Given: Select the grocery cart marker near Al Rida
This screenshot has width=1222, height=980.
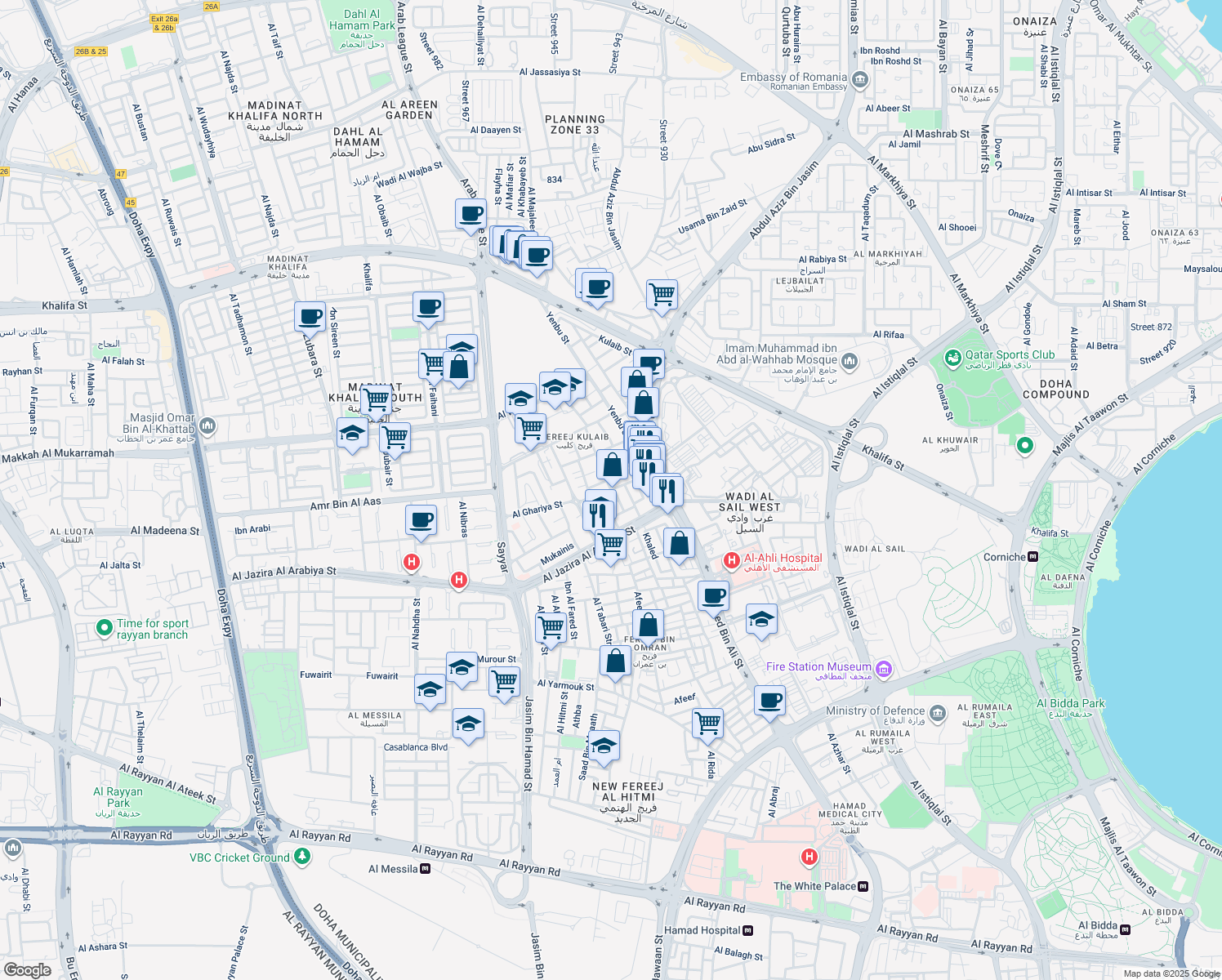Looking at the screenshot, I should [x=707, y=725].
